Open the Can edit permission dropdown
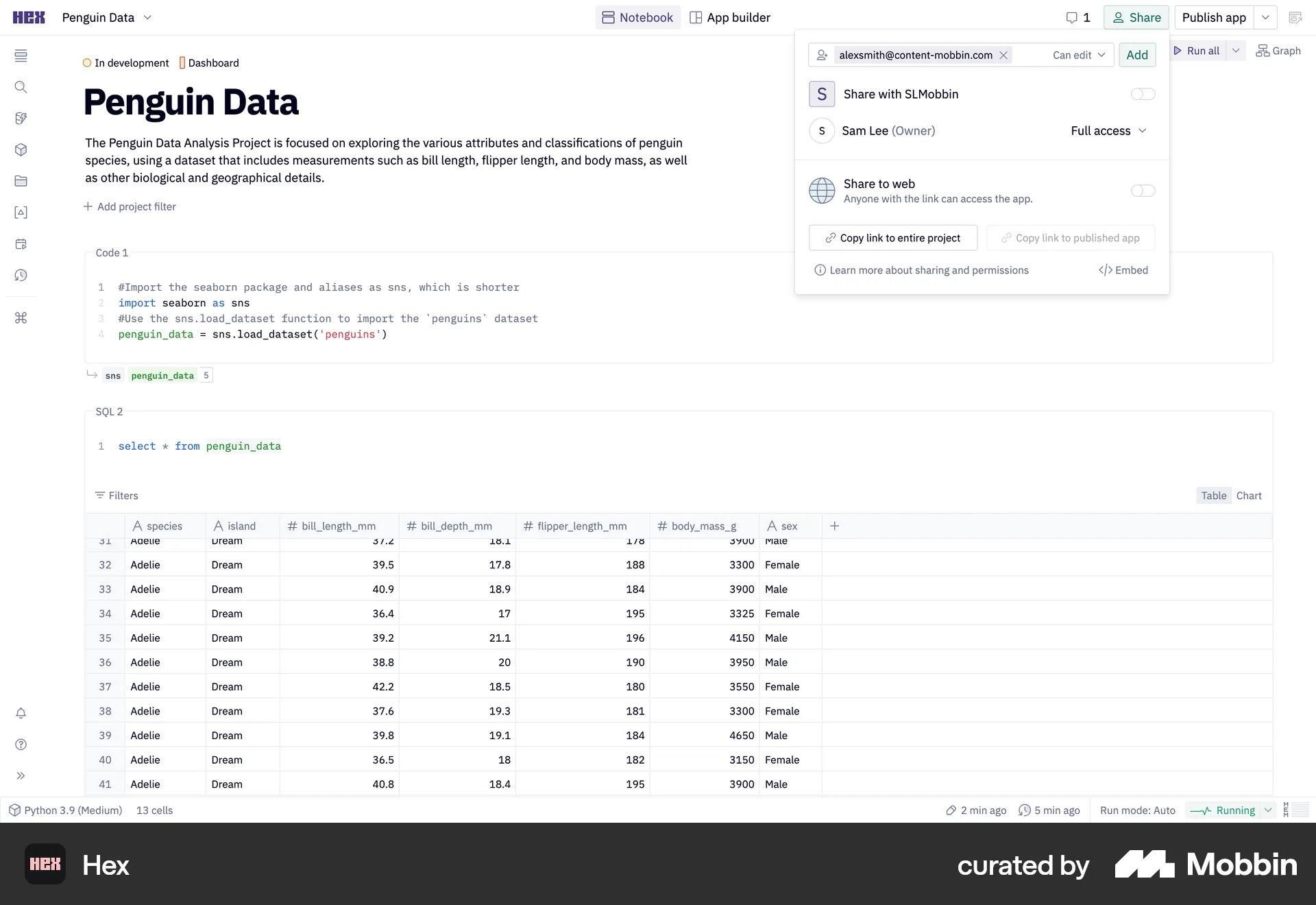This screenshot has height=905, width=1316. (x=1079, y=55)
